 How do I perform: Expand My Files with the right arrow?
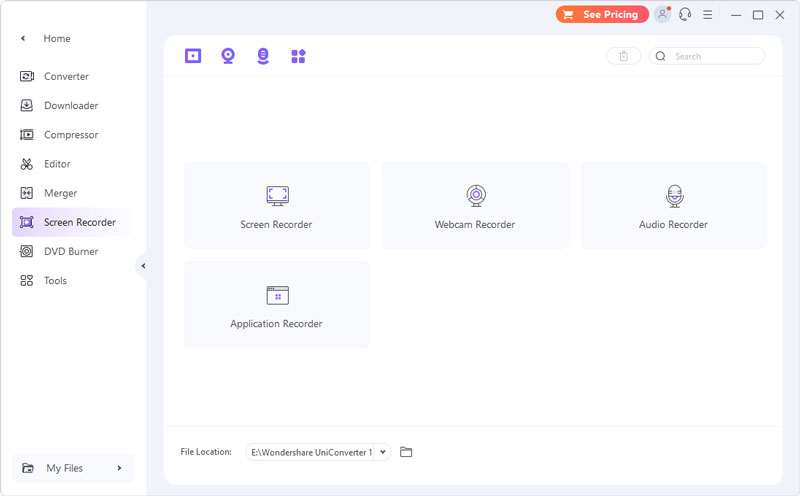click(119, 468)
